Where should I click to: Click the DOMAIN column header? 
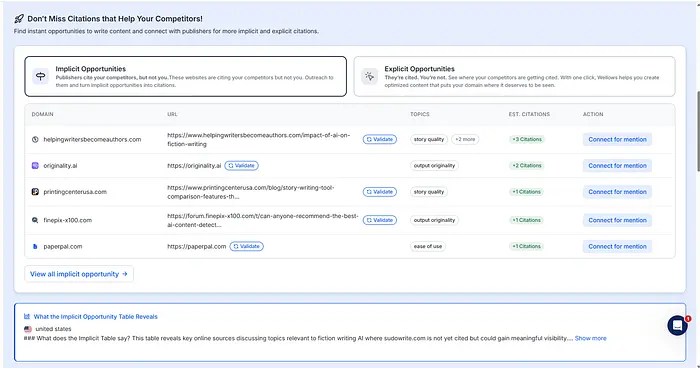[42, 114]
